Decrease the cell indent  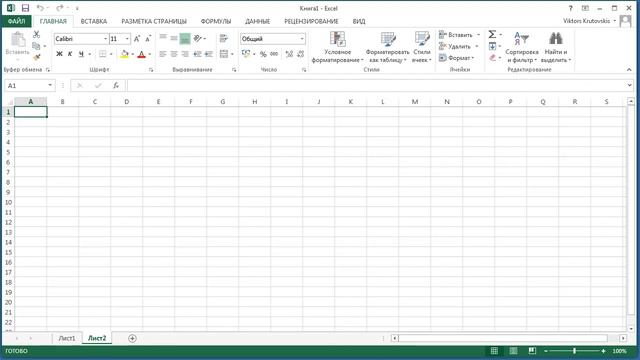(x=198, y=54)
